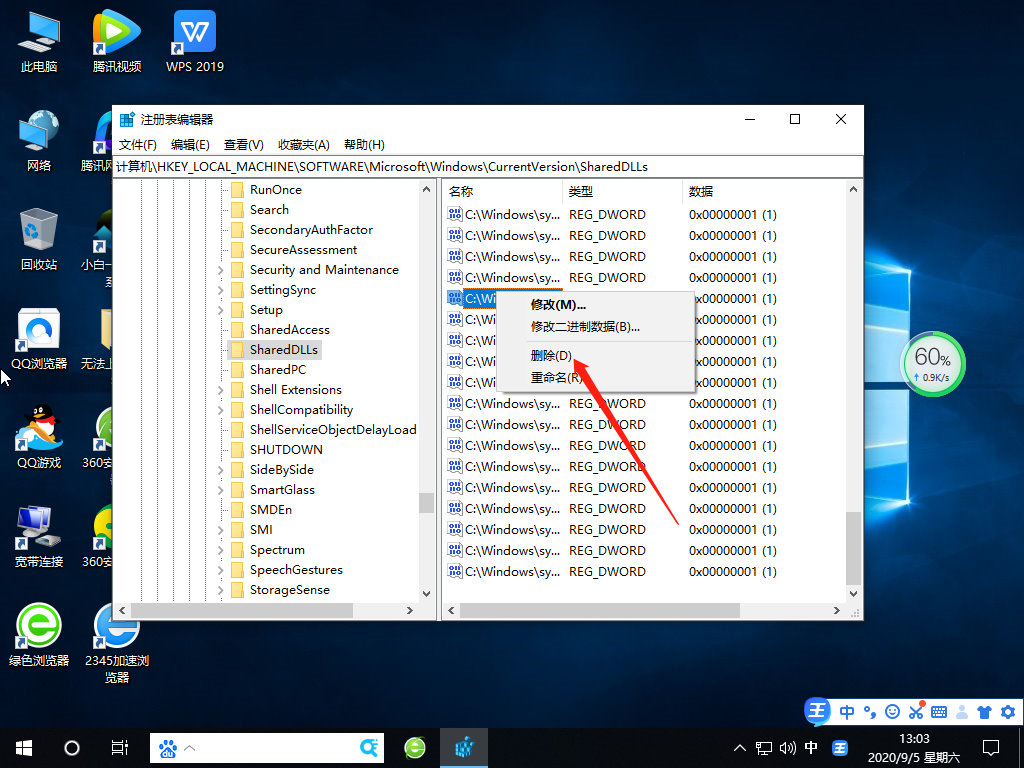This screenshot has height=768, width=1024.
Task: Click the volume speaker icon in system tray
Action: (x=789, y=747)
